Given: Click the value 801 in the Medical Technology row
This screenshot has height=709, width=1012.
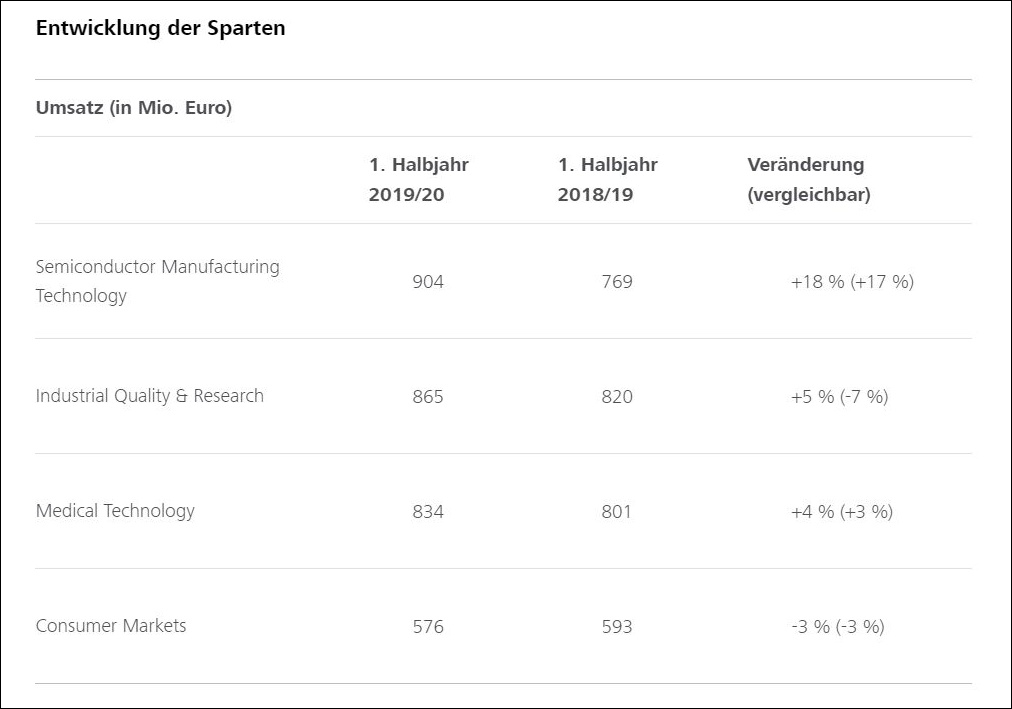Looking at the screenshot, I should coord(617,512).
